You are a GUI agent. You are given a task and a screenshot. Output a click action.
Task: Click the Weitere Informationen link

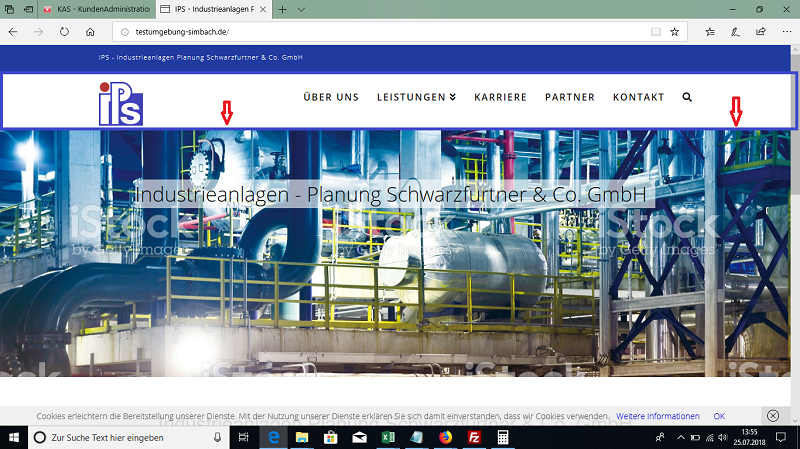658,416
